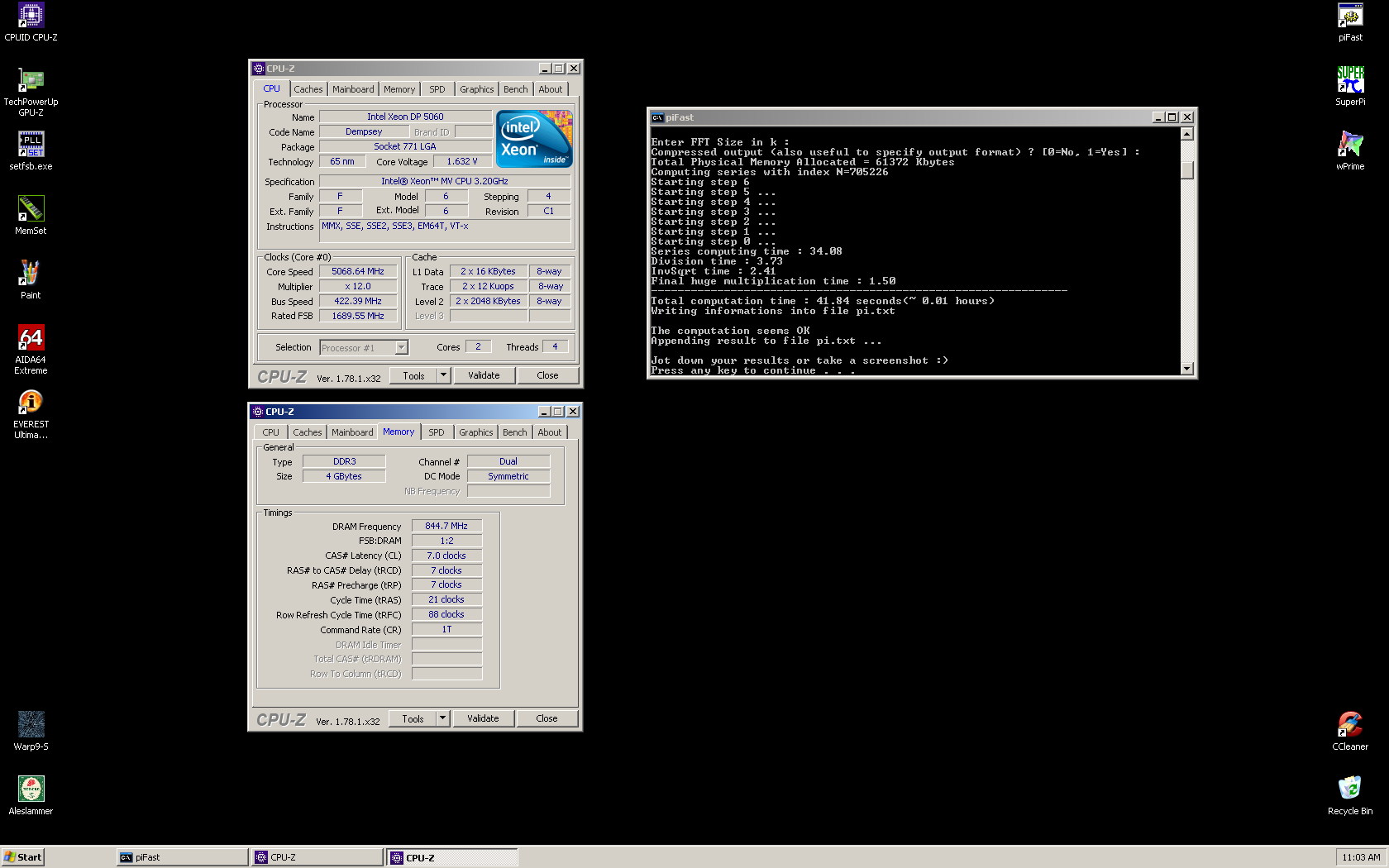The height and width of the screenshot is (868, 1389).
Task: Click the Intel Xeon DP 5060 name field
Action: pos(405,117)
